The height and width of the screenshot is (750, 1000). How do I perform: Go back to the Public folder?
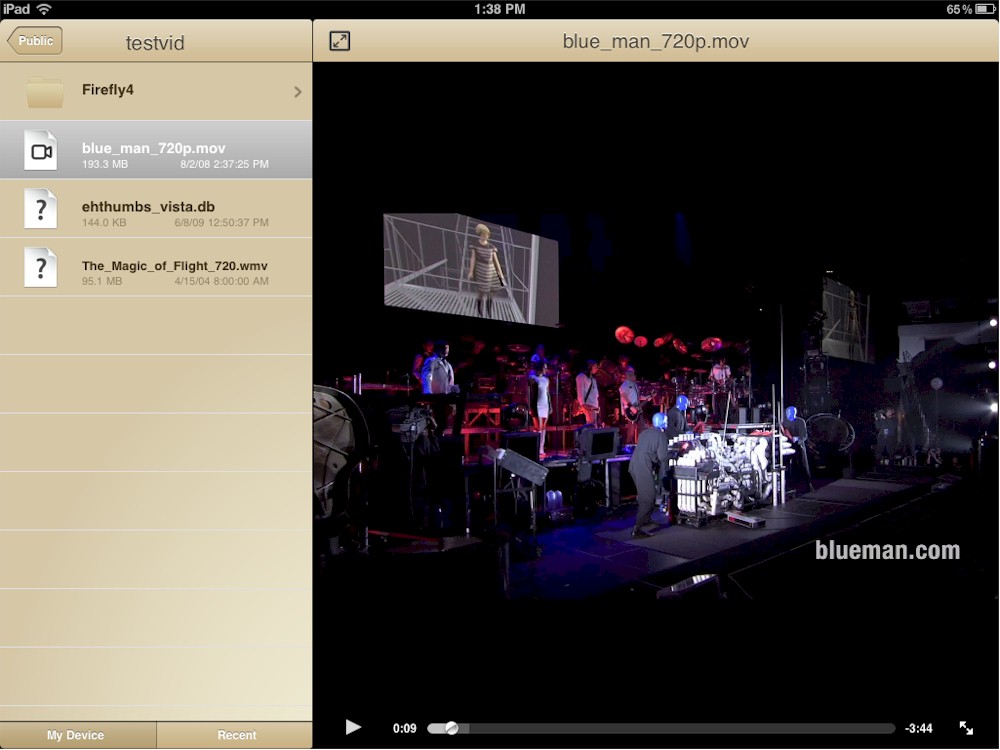35,41
